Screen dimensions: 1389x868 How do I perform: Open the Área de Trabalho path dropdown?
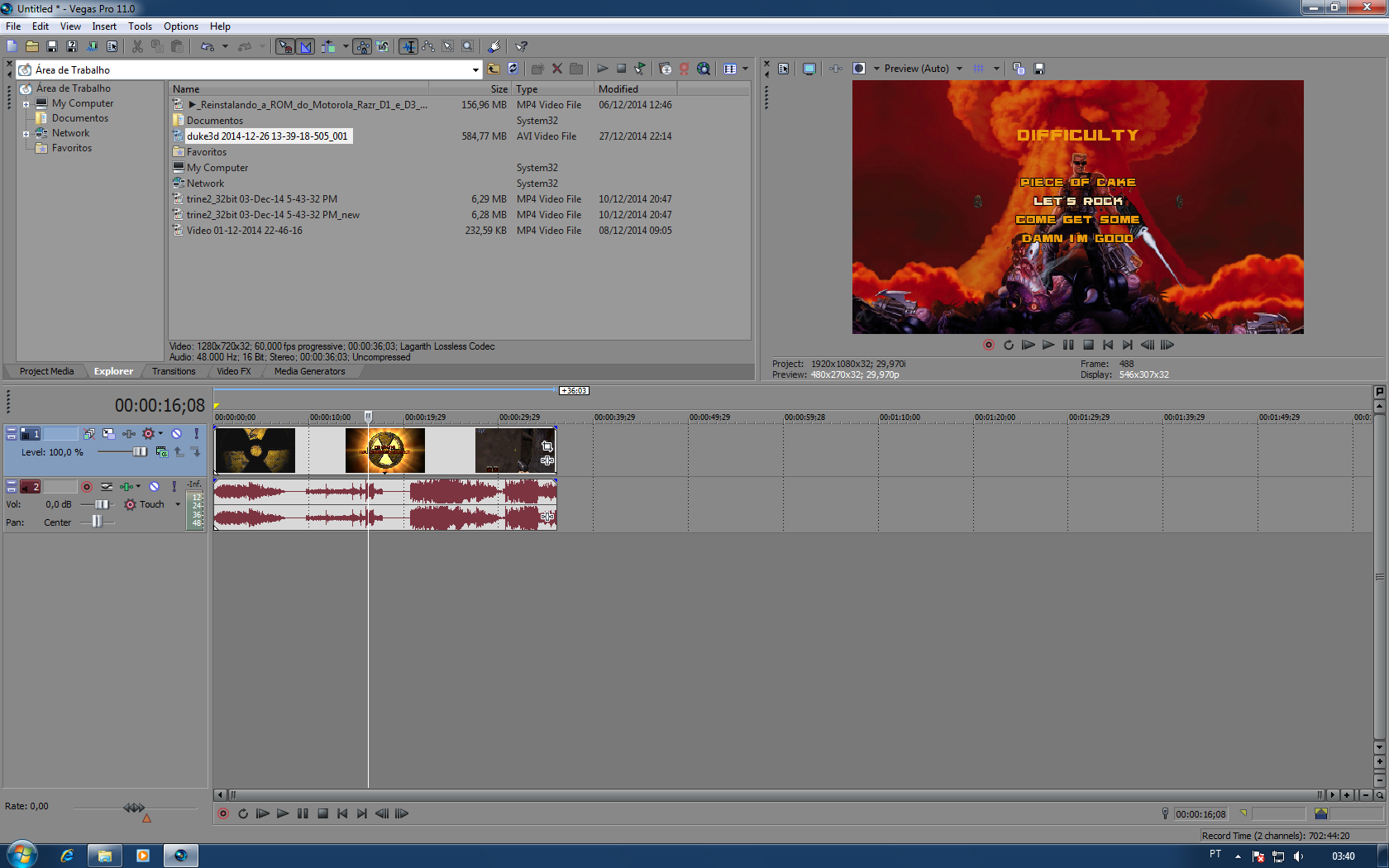(475, 69)
